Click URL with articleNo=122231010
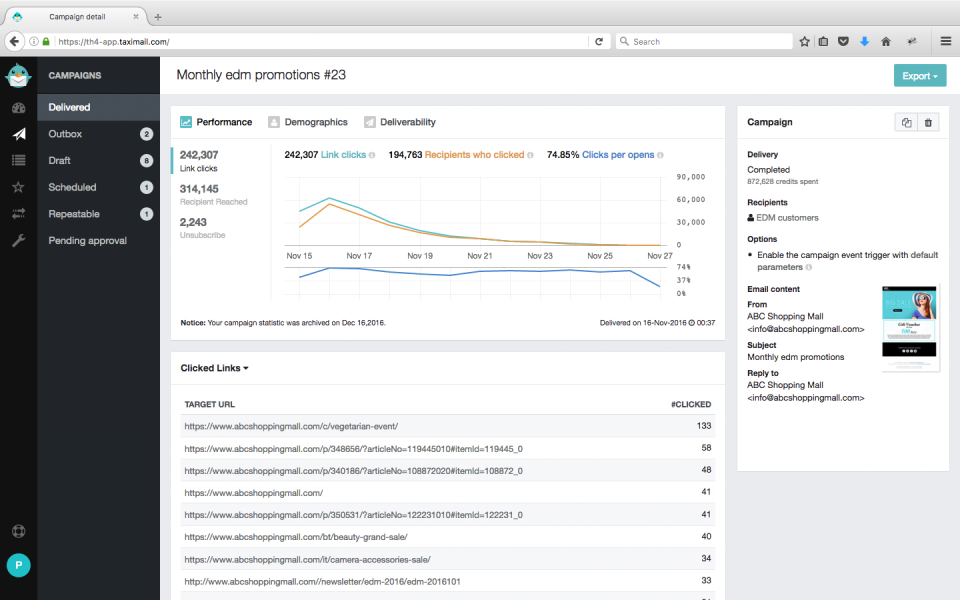Viewport: 960px width, 600px height. point(353,515)
